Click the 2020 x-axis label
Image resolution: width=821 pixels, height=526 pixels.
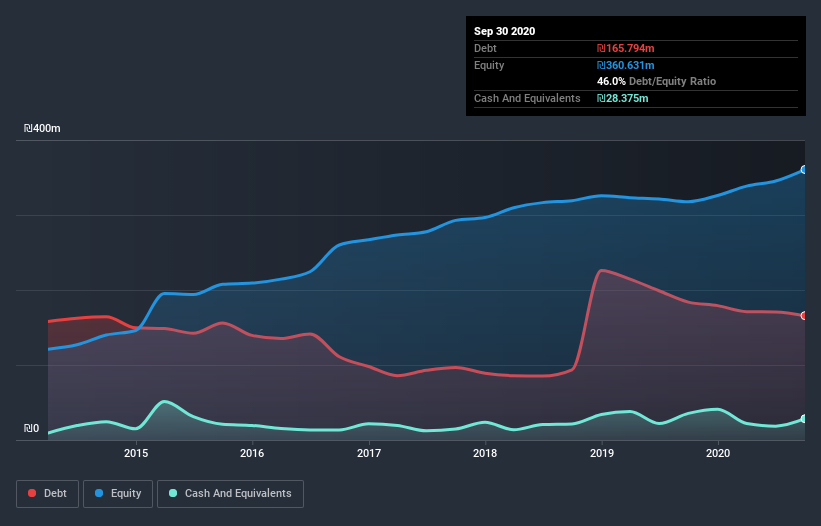[718, 453]
